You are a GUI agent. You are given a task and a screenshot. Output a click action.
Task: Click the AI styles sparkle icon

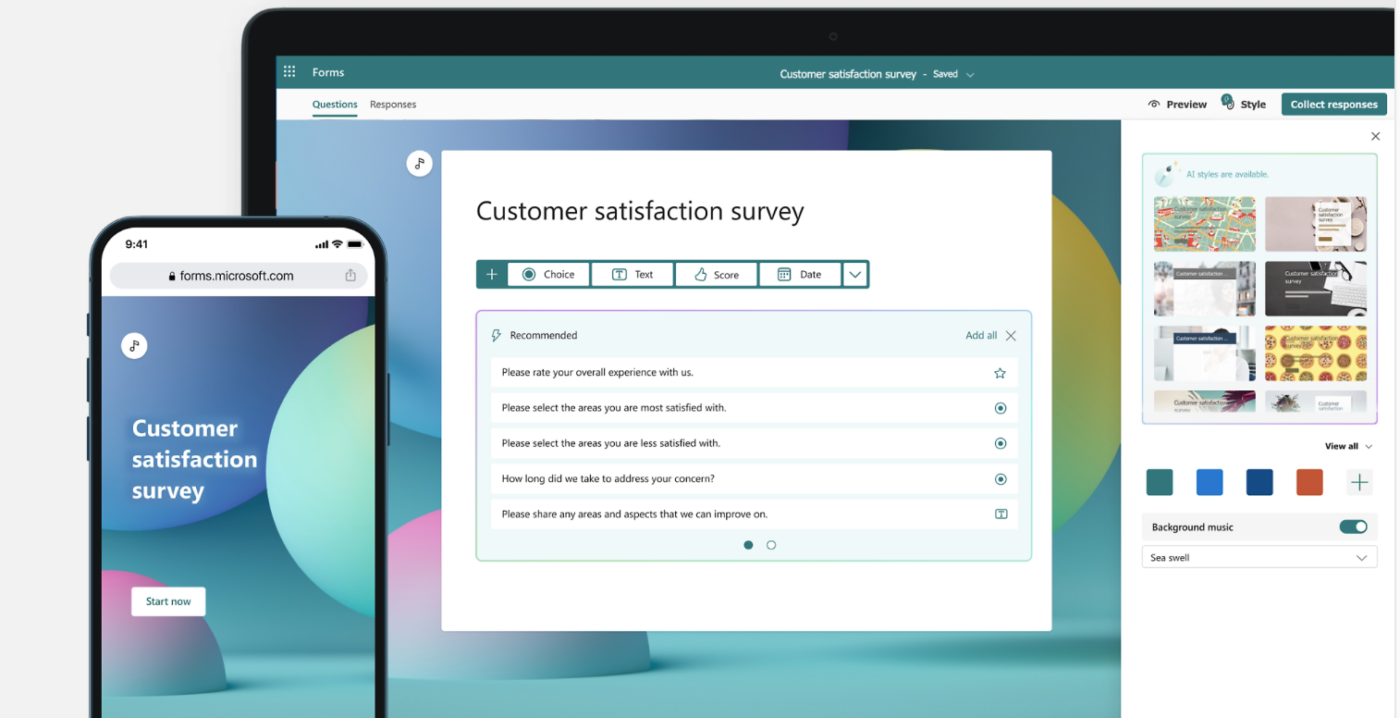click(x=1166, y=175)
